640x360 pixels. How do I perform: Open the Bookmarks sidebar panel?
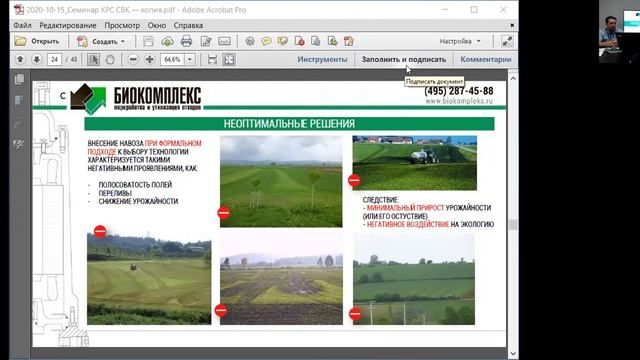click(x=19, y=100)
